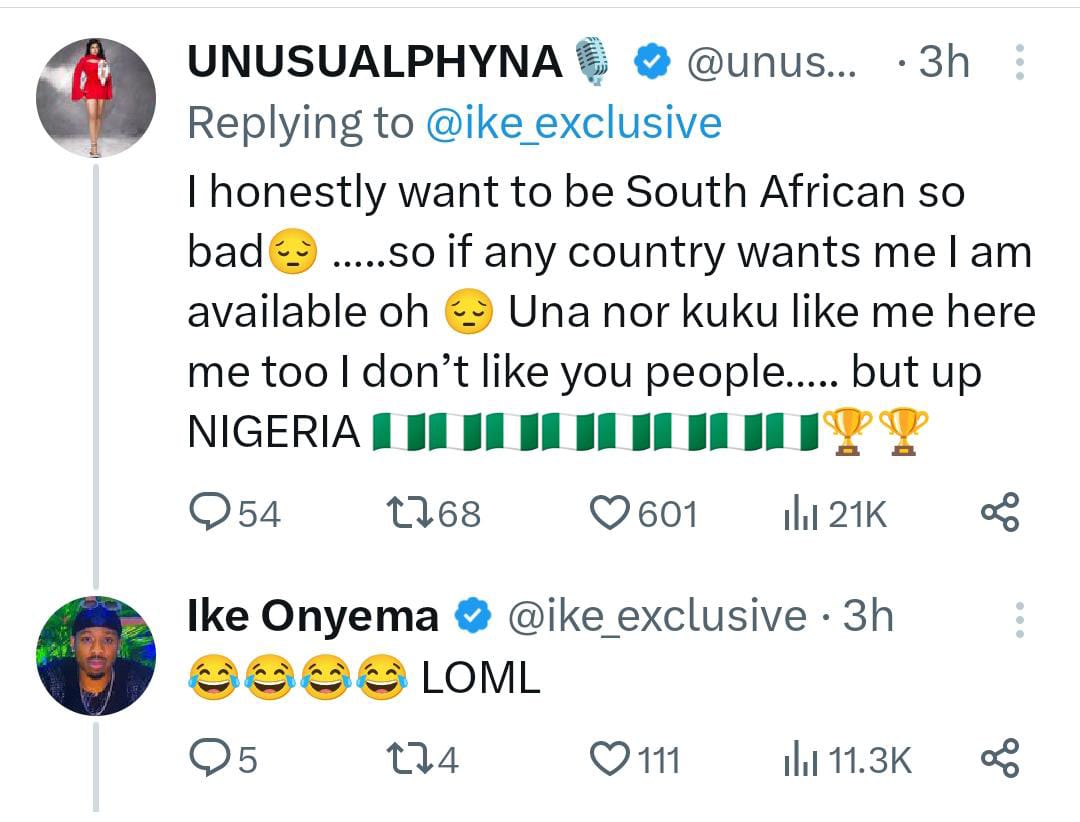
Task: Click the @ike_exclusive handle beside Ike Onyema
Action: [657, 616]
